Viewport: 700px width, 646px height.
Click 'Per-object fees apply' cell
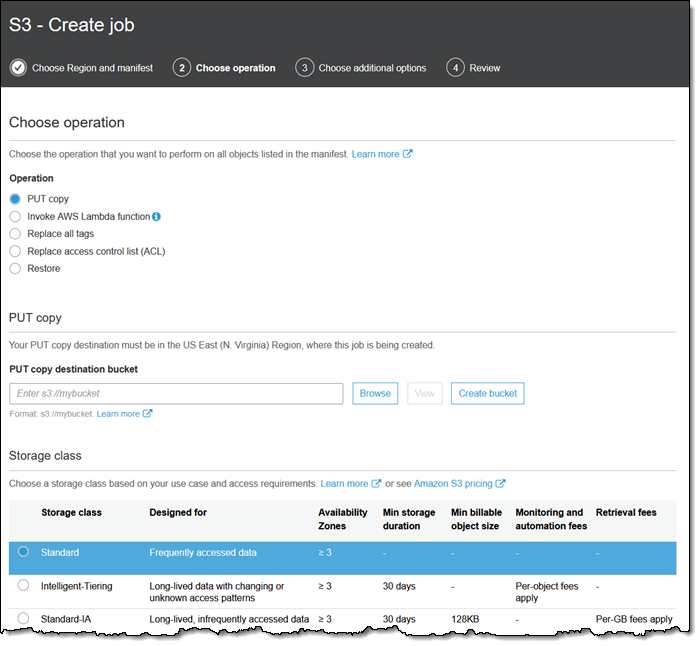[547, 592]
